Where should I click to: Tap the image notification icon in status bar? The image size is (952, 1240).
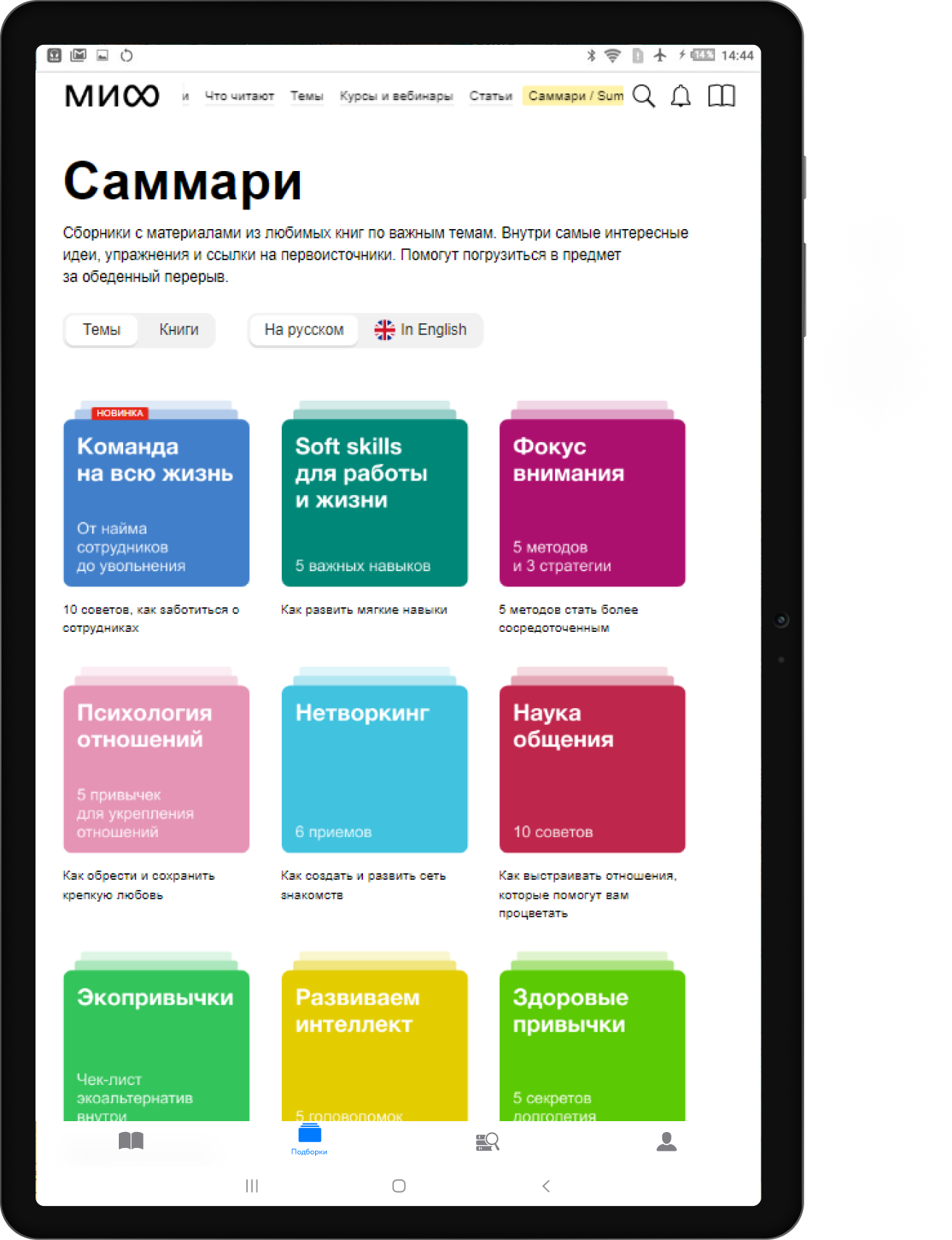coord(103,55)
